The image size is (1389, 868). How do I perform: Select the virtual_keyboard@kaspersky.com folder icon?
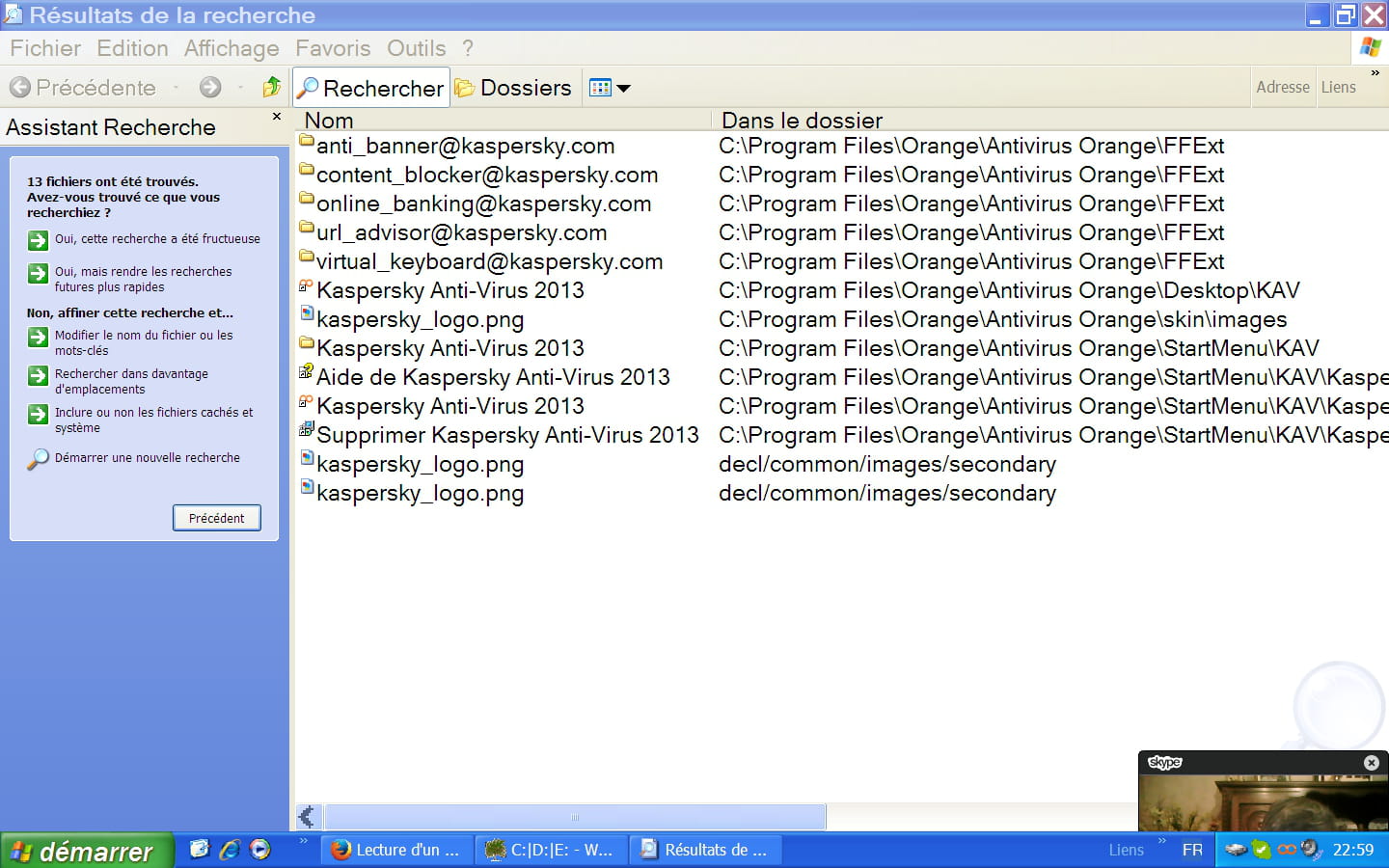coord(307,258)
